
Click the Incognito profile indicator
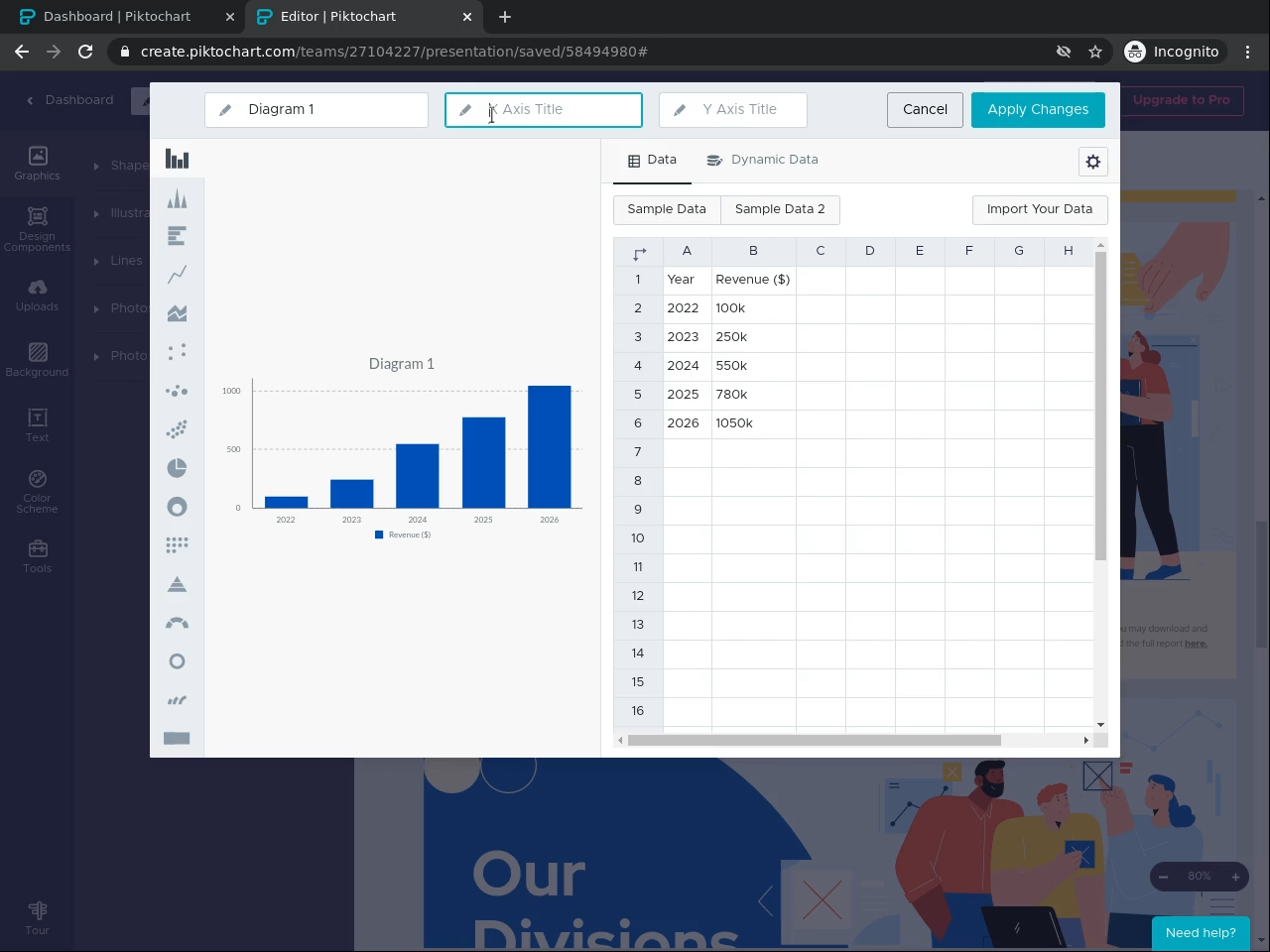click(1172, 52)
